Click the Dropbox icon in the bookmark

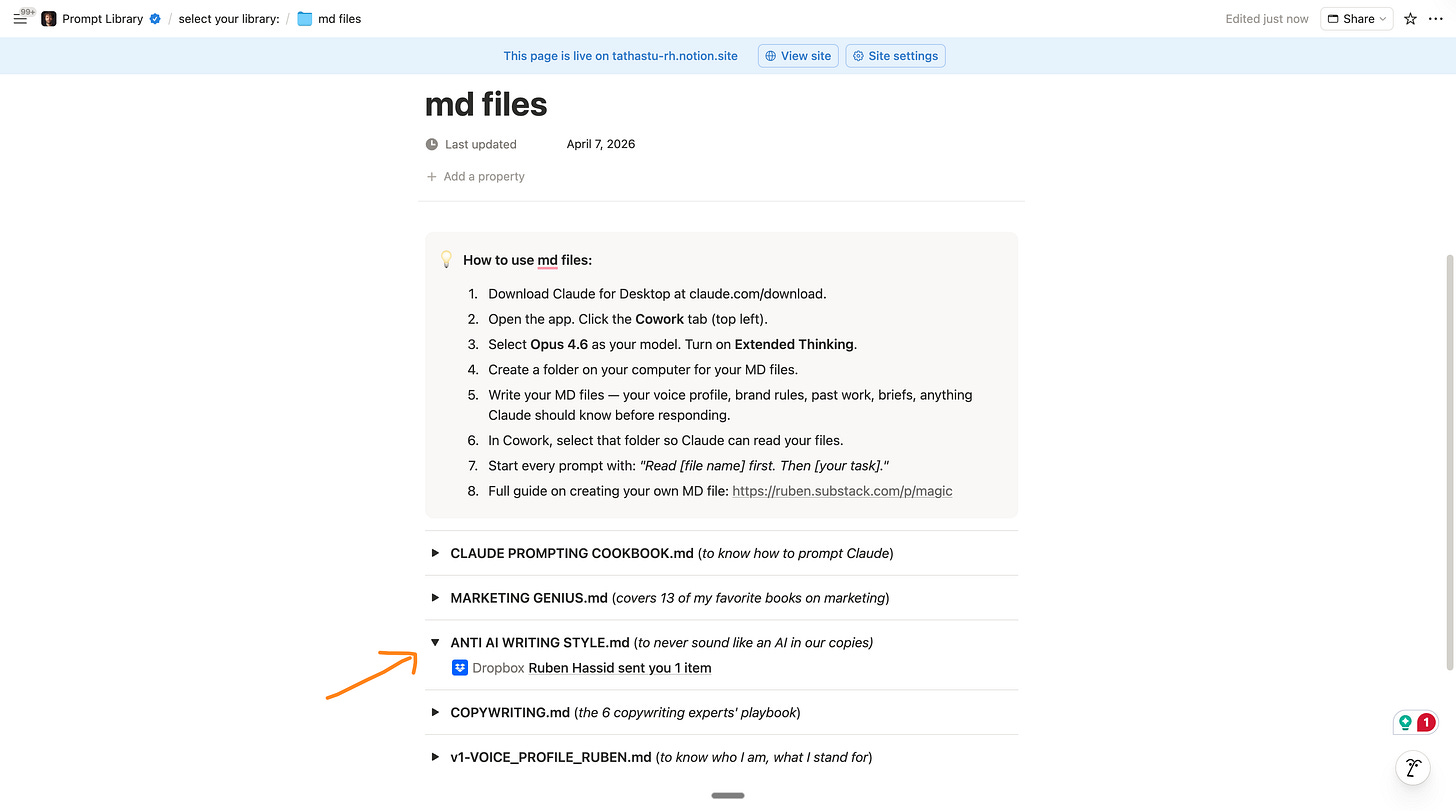pyautogui.click(x=460, y=668)
